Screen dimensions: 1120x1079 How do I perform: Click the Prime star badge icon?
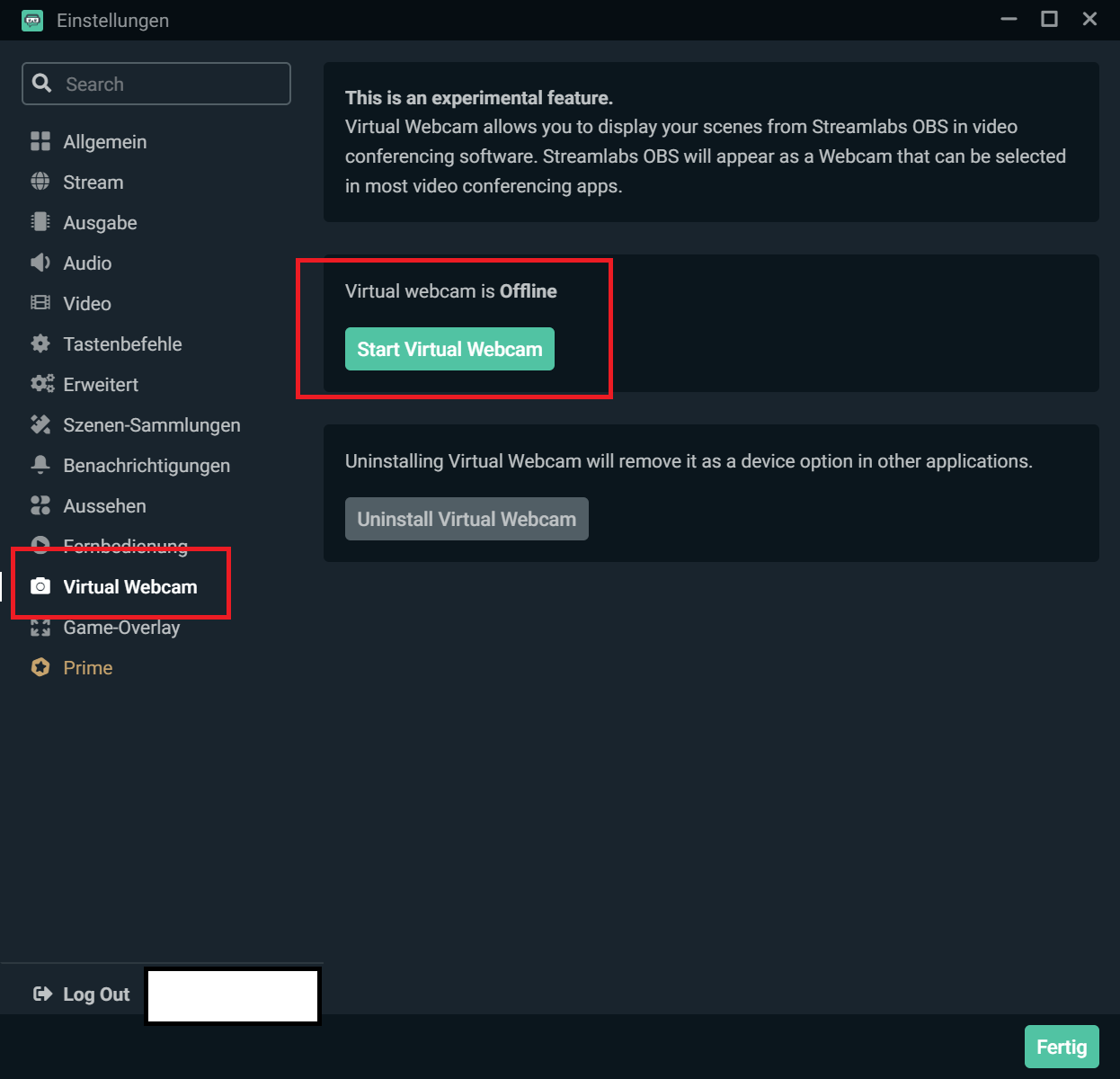point(40,667)
